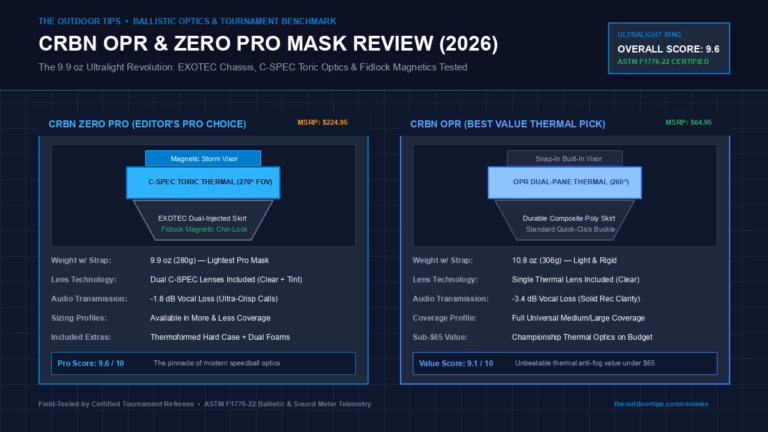Click the 10.8 oz (306g) Light & Rigid value
768x432 pixels.
[x=564, y=260]
